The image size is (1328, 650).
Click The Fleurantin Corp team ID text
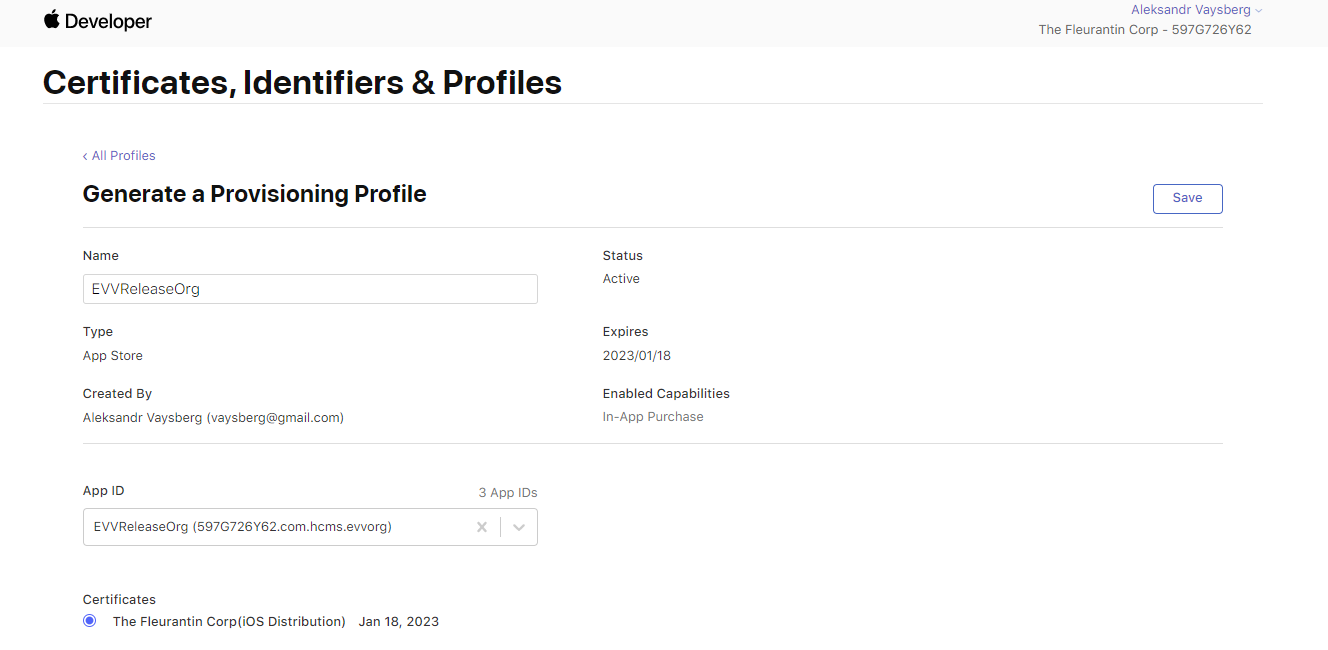click(1145, 30)
